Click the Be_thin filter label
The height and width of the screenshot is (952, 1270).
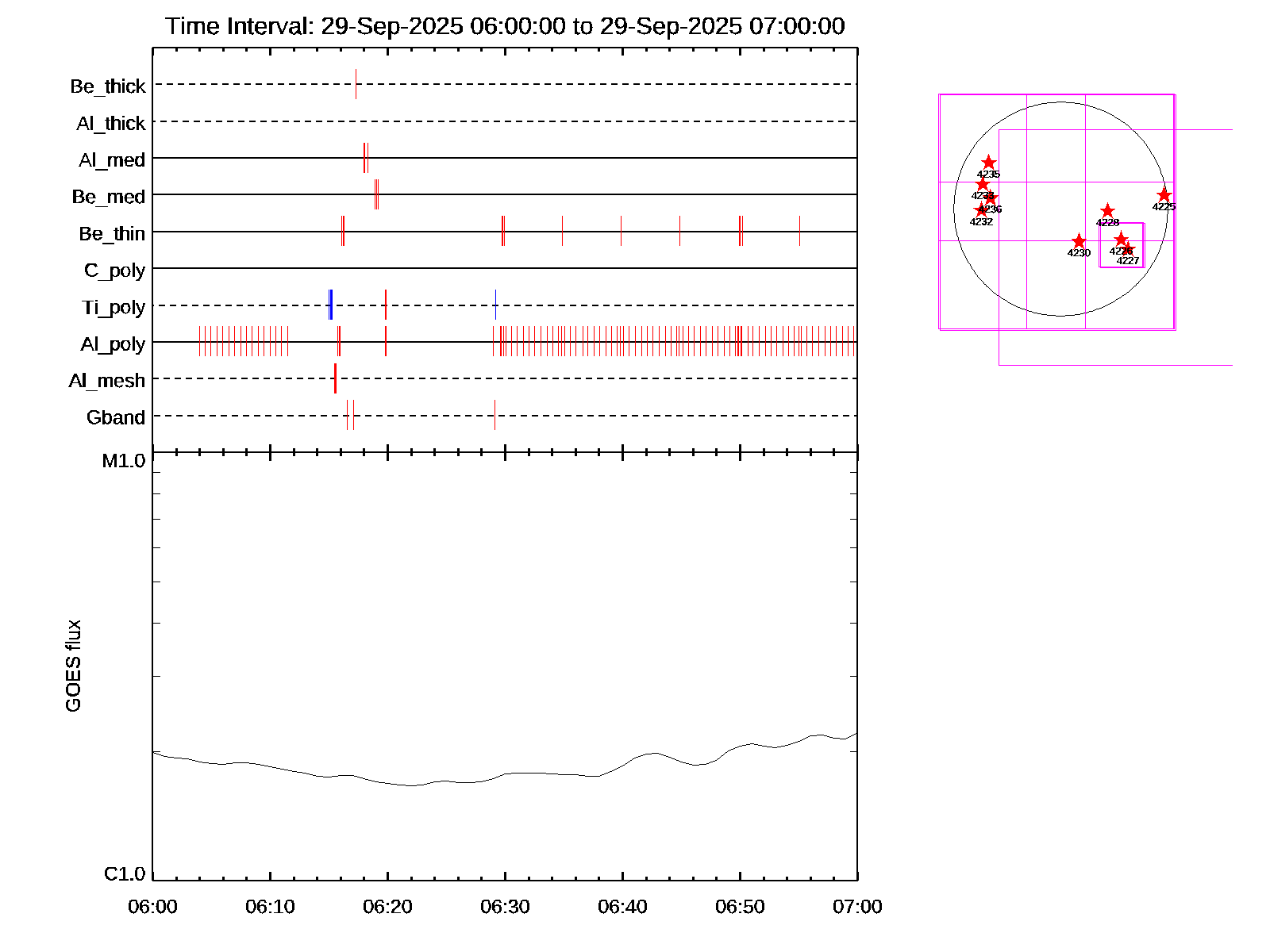coord(112,234)
